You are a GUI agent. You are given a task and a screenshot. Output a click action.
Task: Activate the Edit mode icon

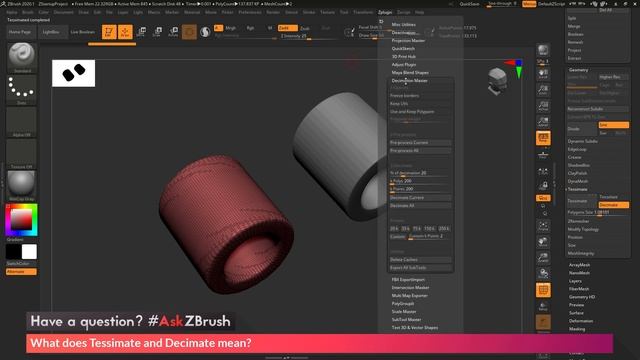[x=109, y=32]
